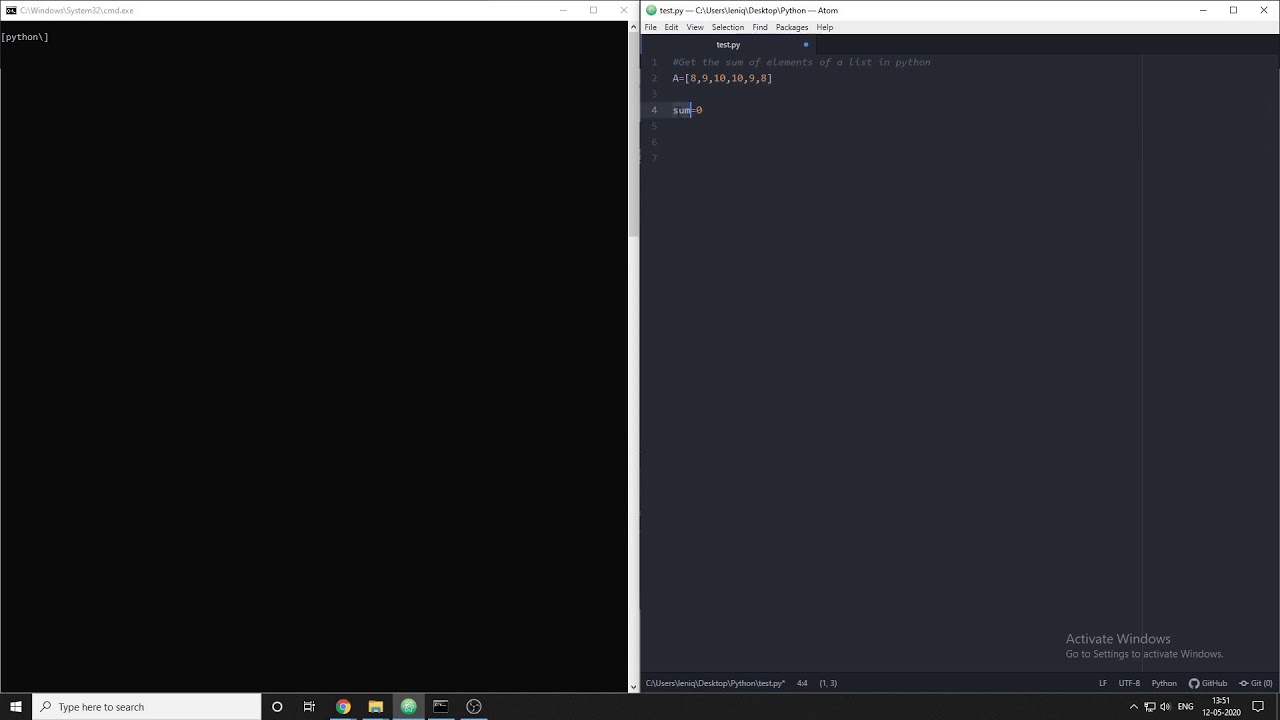Screen dimensions: 1280x720
Task: Show hidden system tray icons
Action: [x=1134, y=706]
